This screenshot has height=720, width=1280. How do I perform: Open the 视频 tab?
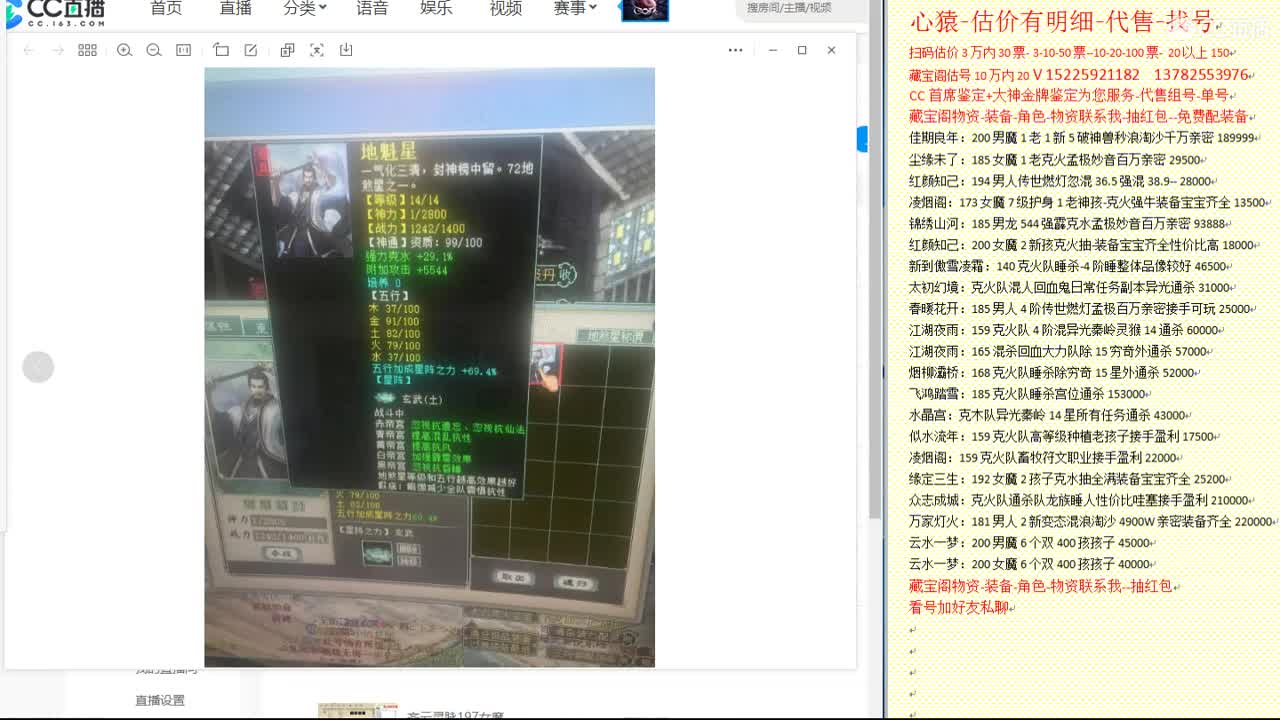(x=506, y=8)
